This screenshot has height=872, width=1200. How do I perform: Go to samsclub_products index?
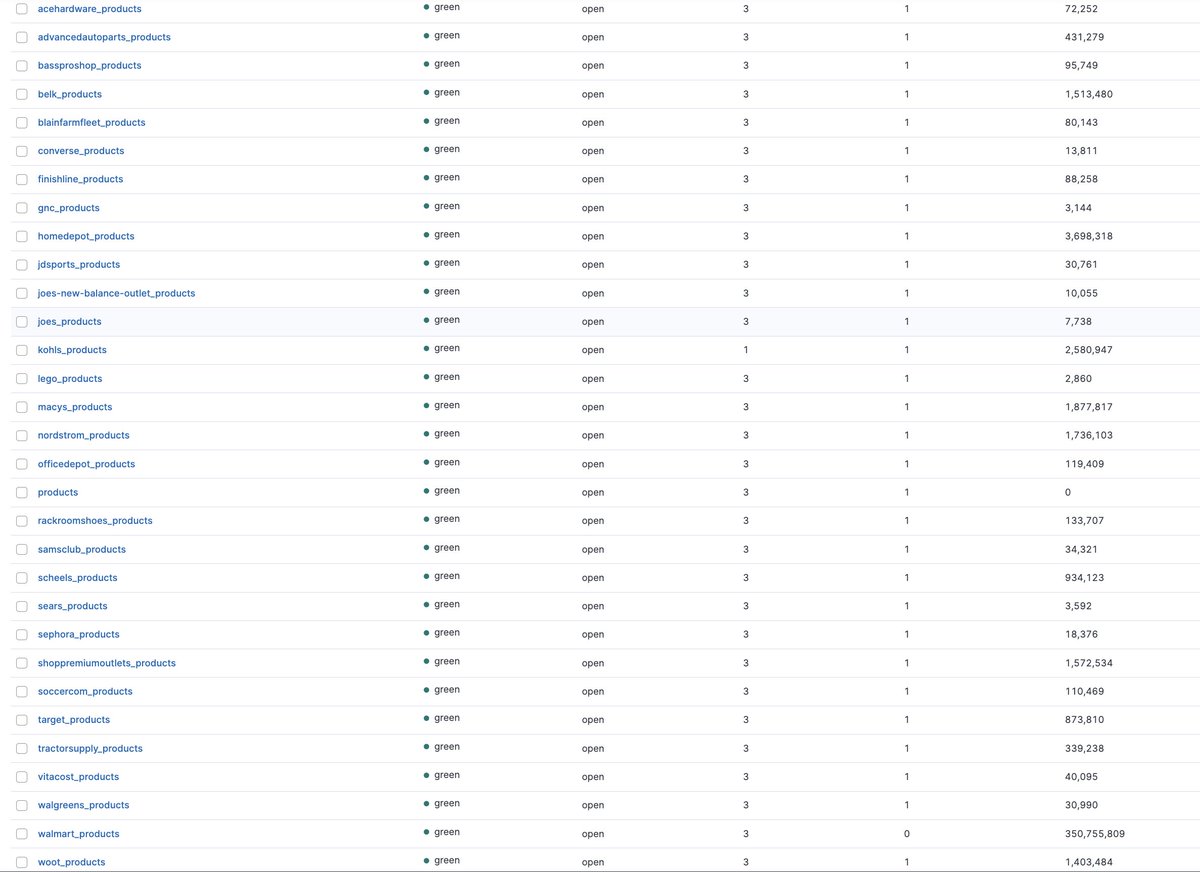click(x=81, y=549)
